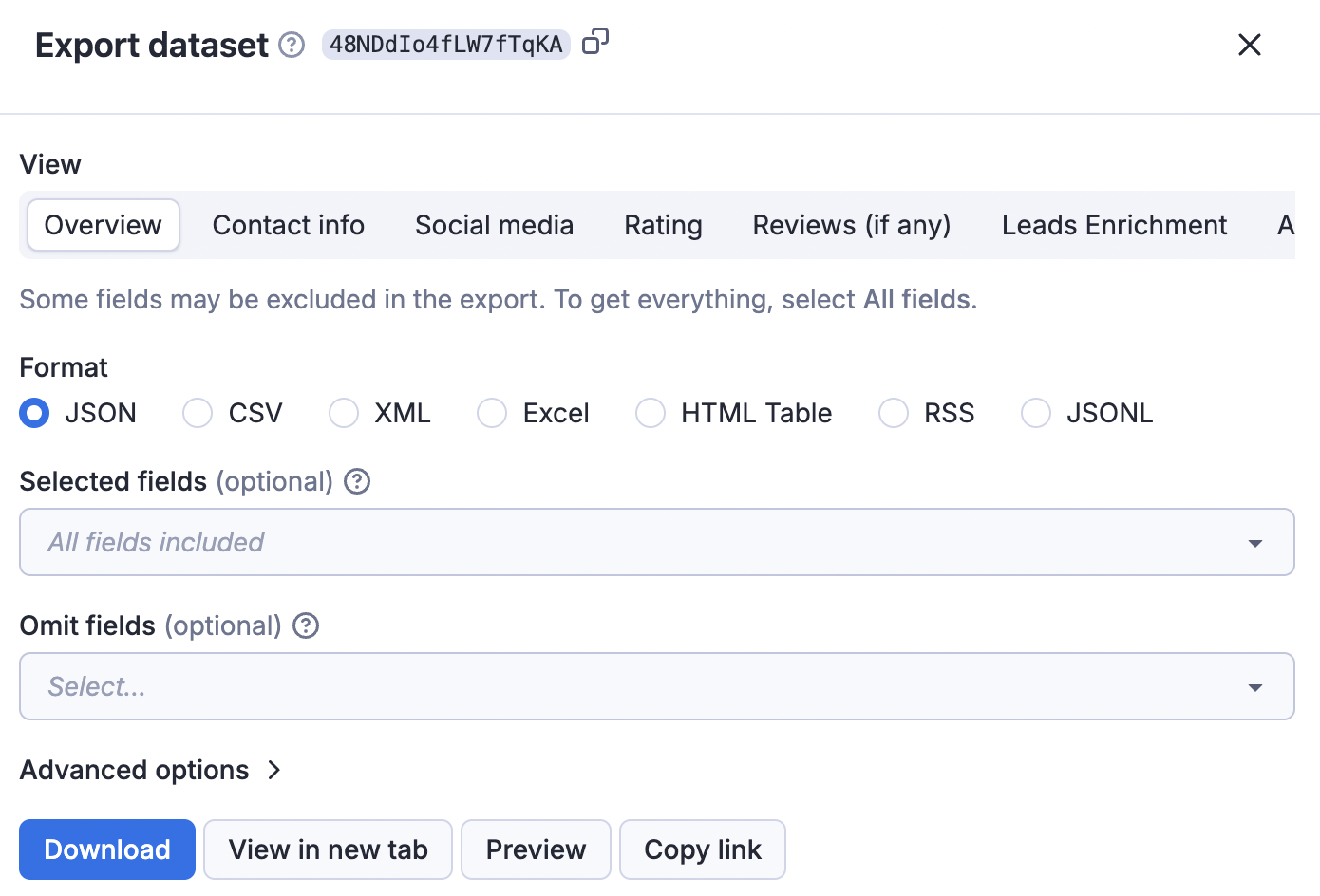Open the dataset Preview
This screenshot has height=896, width=1320.
pyautogui.click(x=537, y=849)
